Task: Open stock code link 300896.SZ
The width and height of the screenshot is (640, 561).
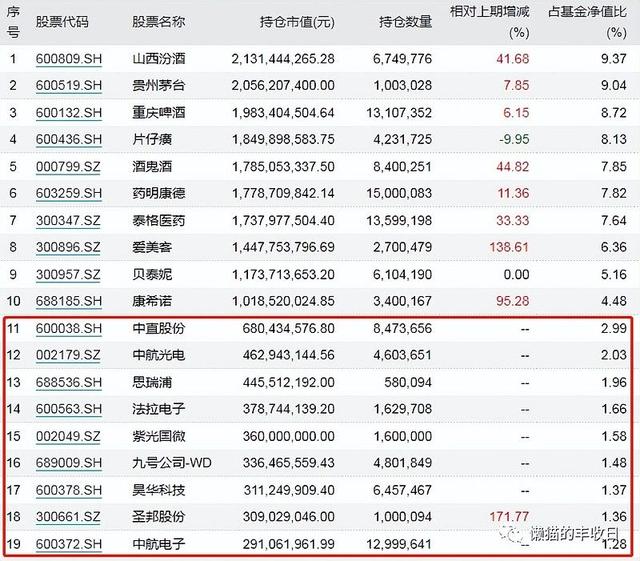Action: tap(68, 247)
